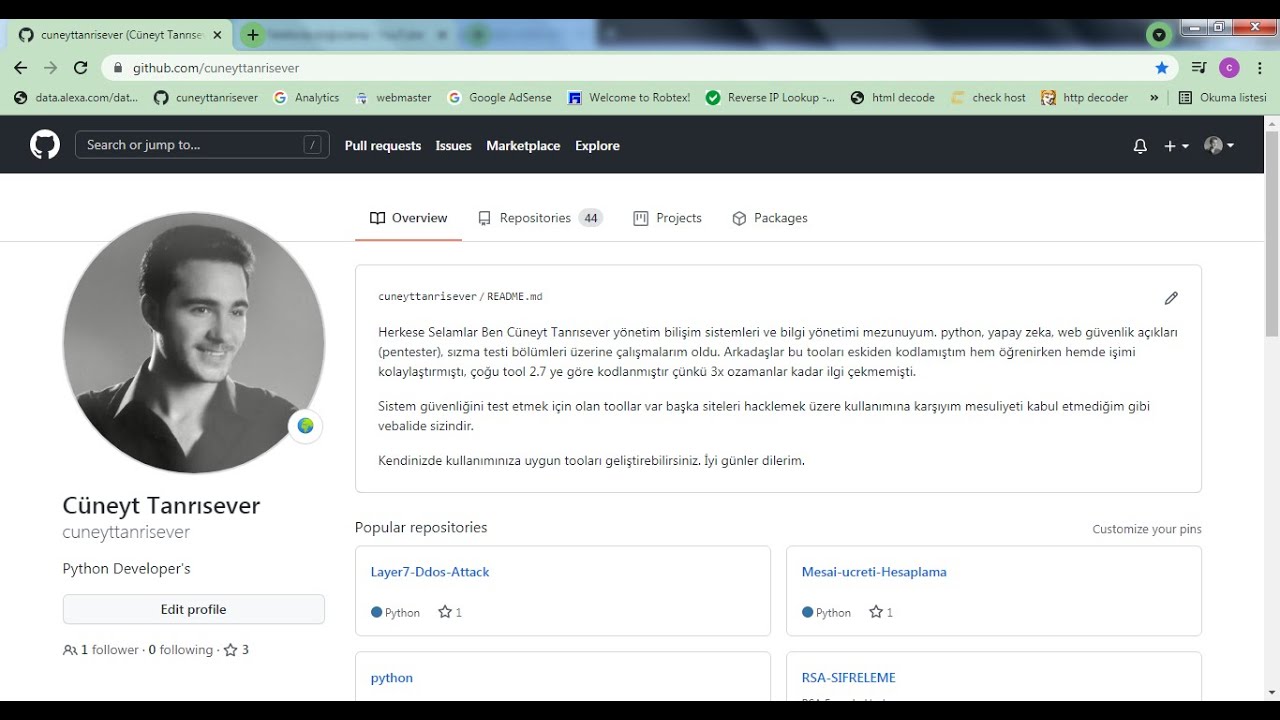Click cuneyttanrisever link in README header

427,297
